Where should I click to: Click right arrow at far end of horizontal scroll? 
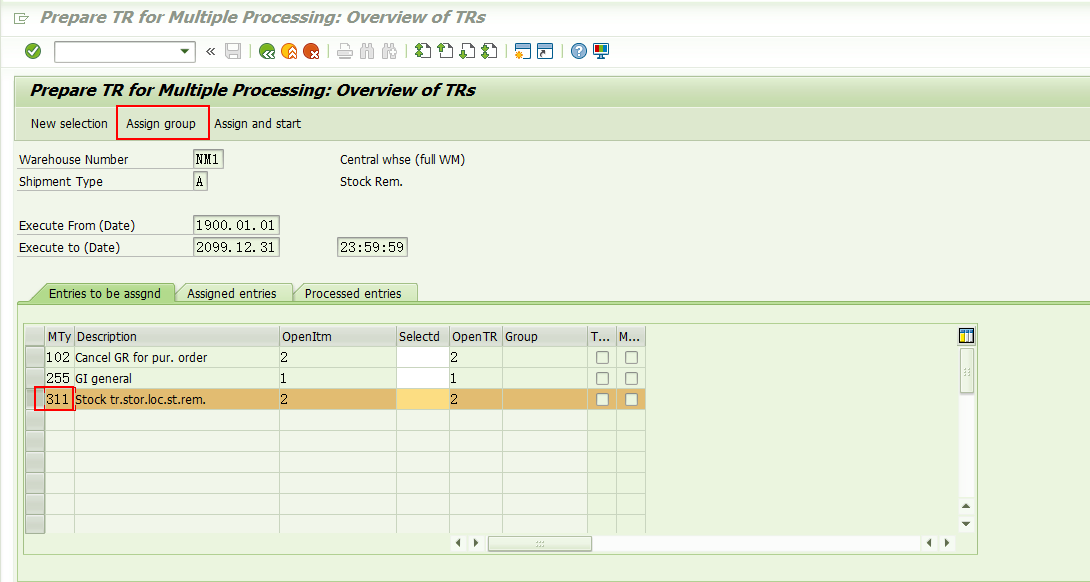[946, 543]
